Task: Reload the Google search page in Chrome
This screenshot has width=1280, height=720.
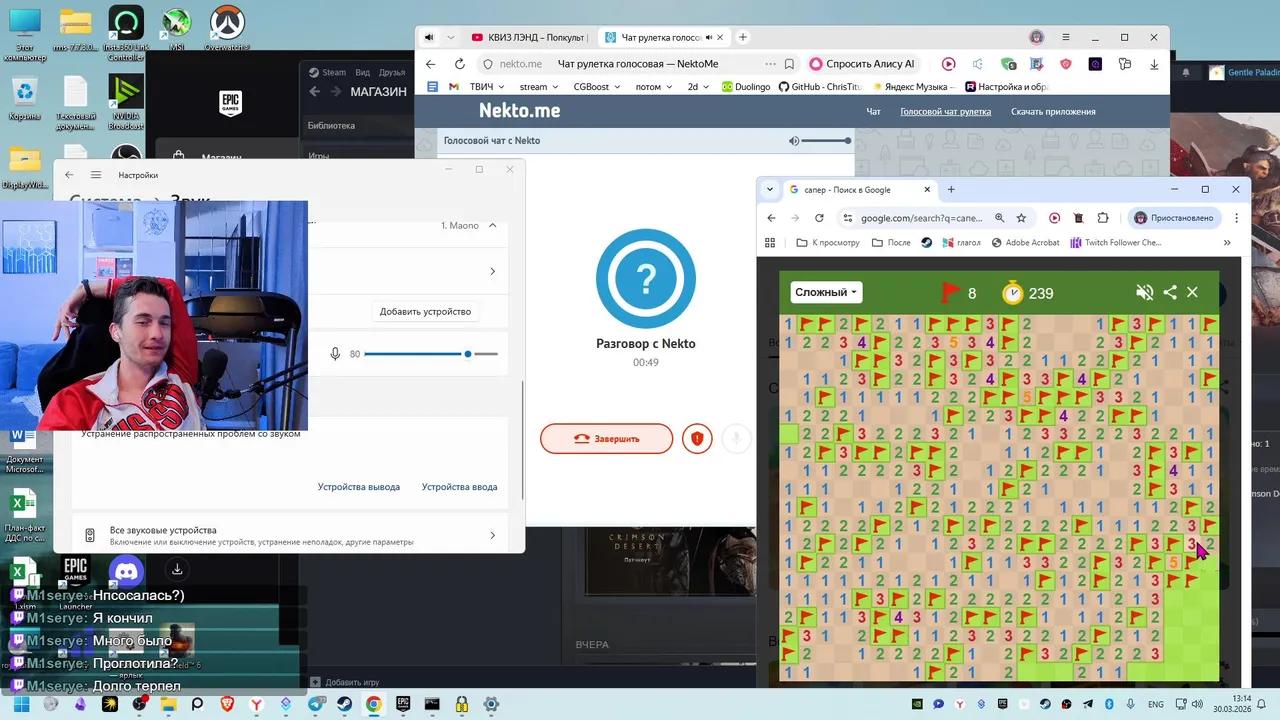Action: click(x=819, y=218)
